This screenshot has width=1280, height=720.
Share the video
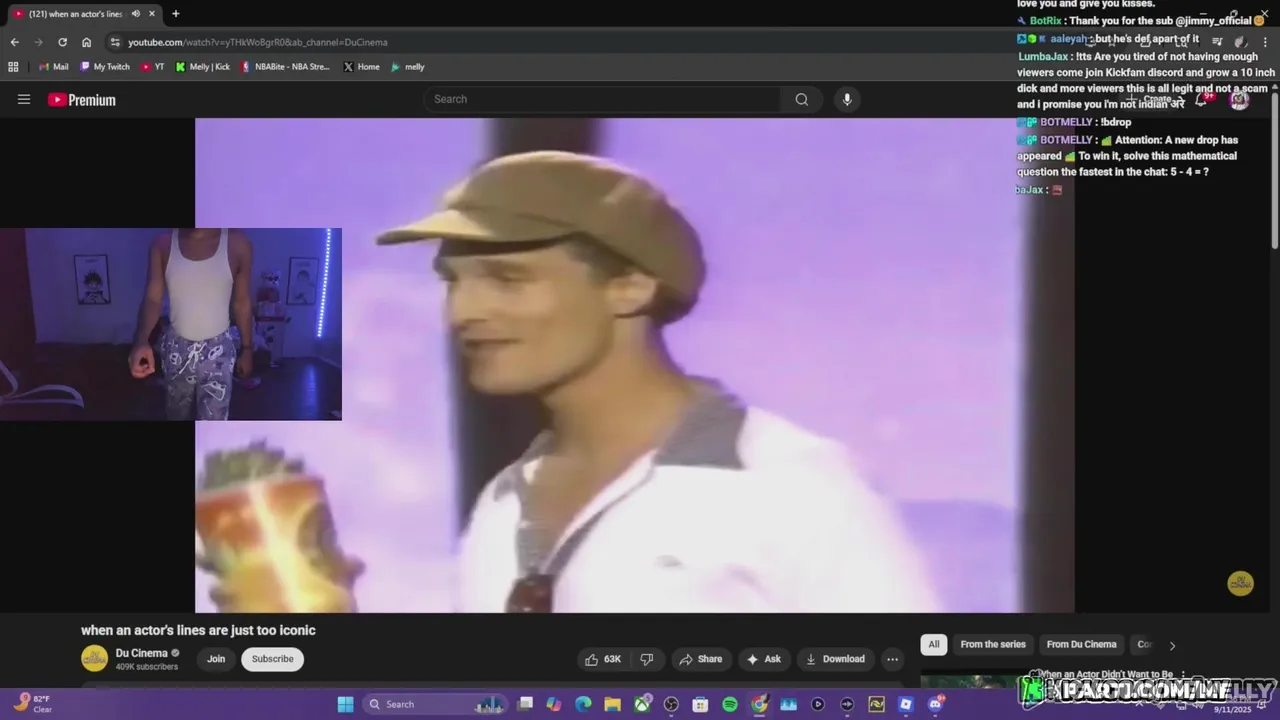(700, 659)
